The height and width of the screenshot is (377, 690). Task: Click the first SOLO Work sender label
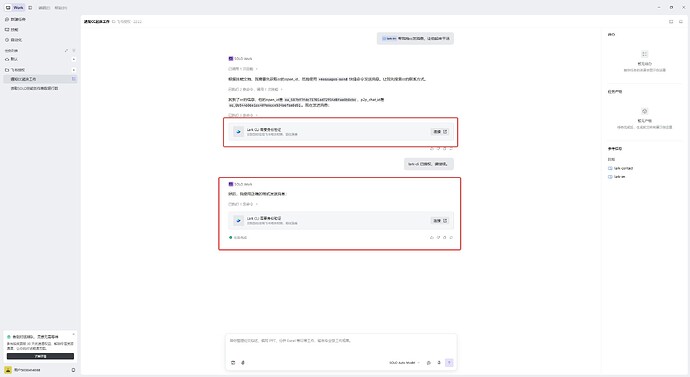240,59
